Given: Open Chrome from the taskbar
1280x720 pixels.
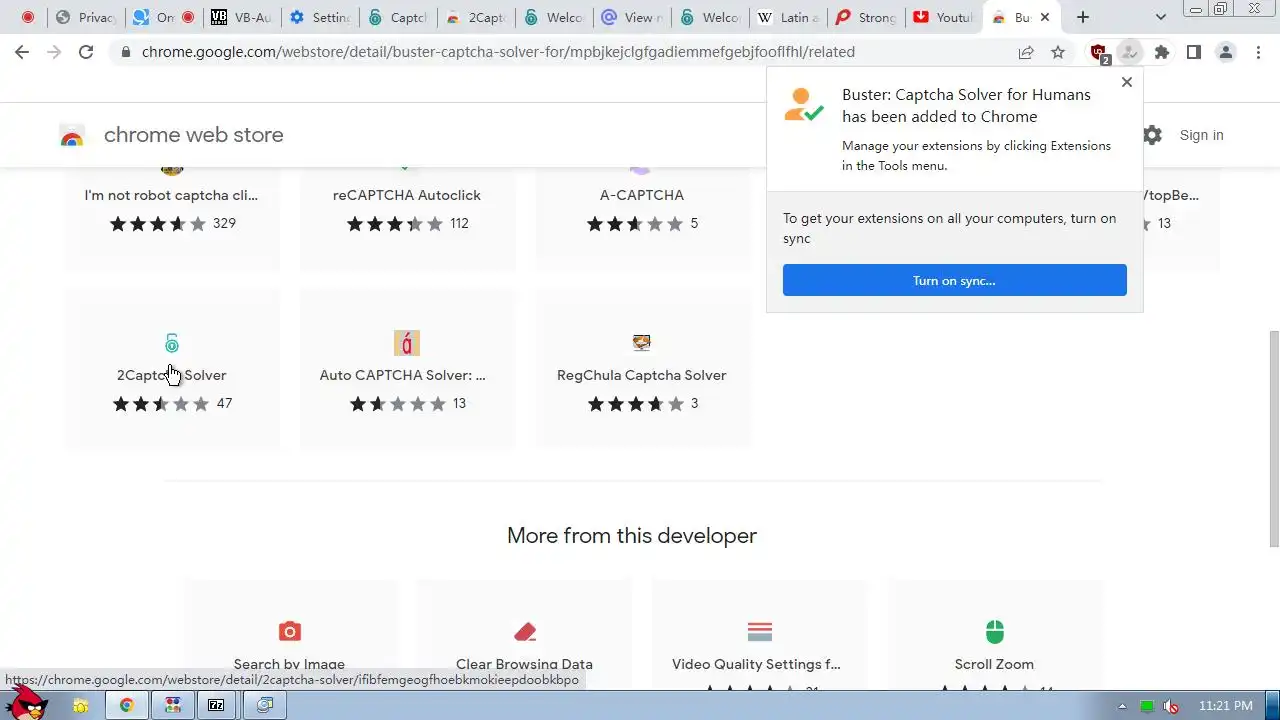Looking at the screenshot, I should coord(127,705).
